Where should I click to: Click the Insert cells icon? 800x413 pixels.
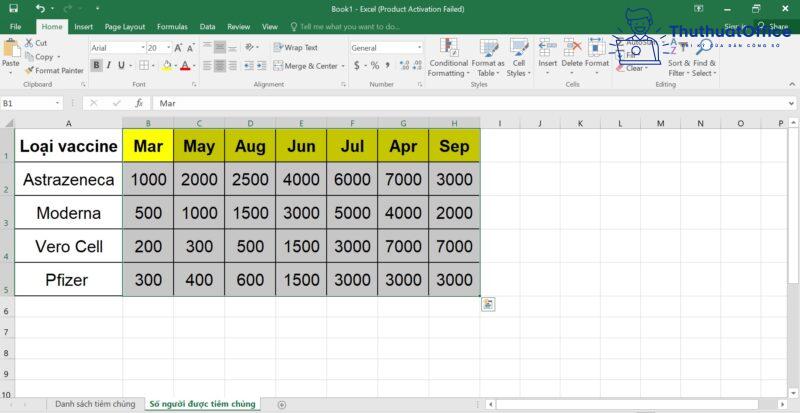coord(547,48)
